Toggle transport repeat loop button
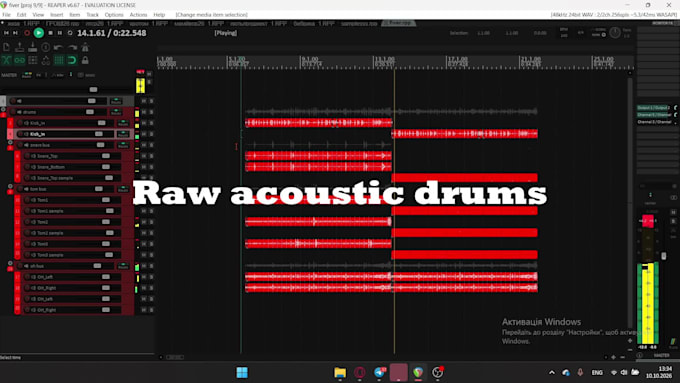This screenshot has height=383, width=680. [70, 33]
